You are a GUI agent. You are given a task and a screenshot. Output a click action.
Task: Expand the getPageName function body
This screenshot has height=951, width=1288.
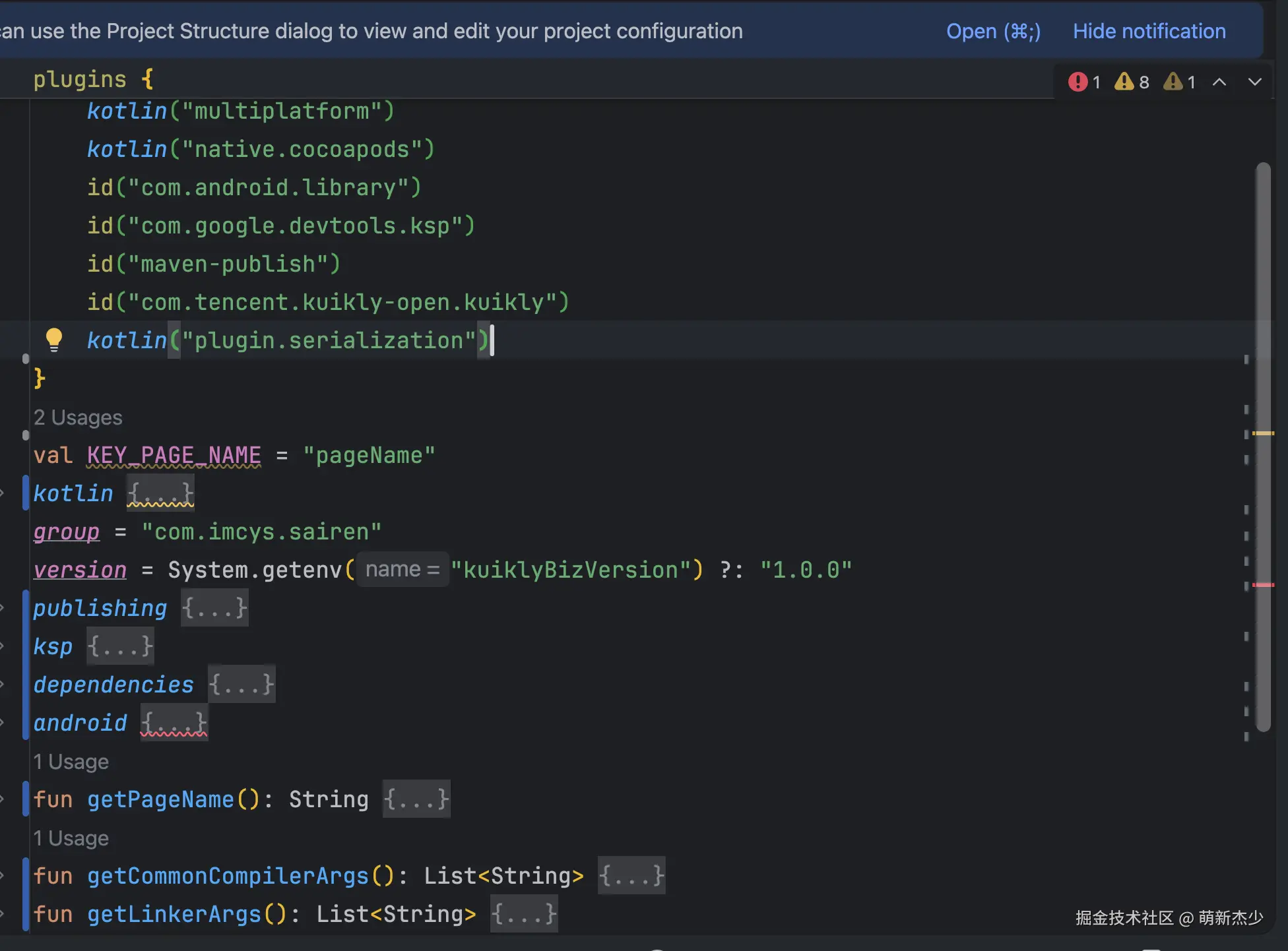pos(416,799)
